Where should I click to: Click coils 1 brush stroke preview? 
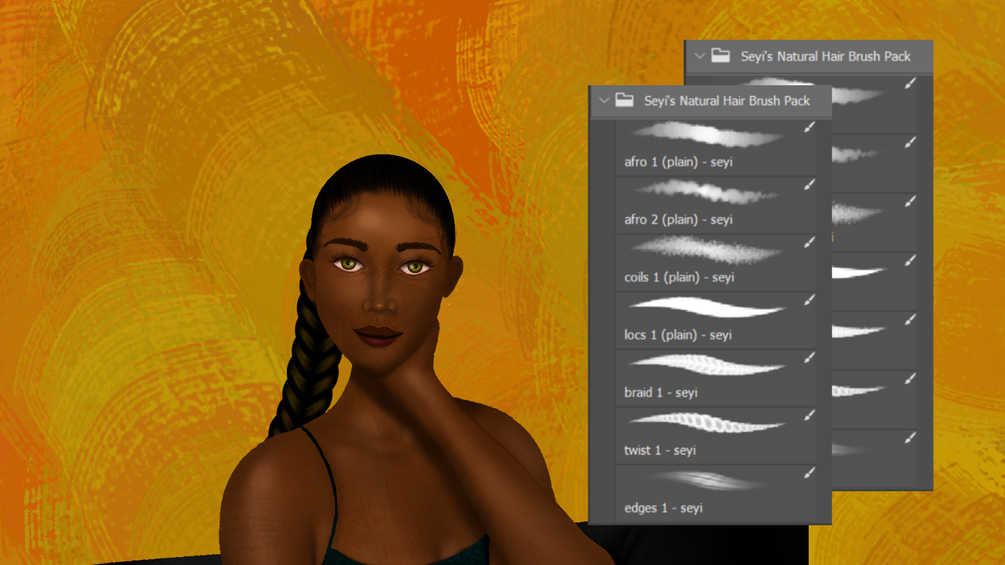click(x=707, y=250)
